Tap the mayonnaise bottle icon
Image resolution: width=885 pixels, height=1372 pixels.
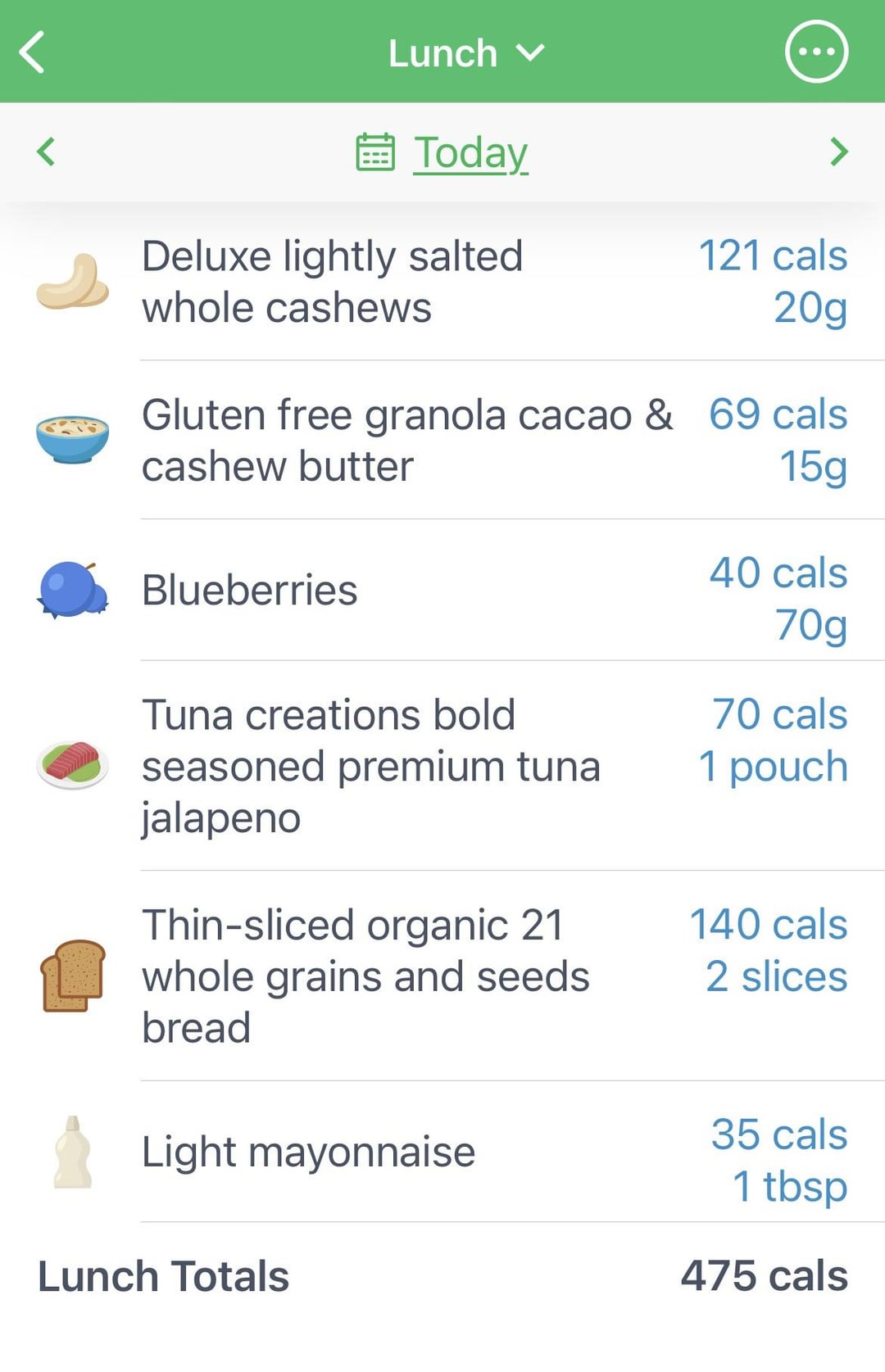coord(72,1152)
